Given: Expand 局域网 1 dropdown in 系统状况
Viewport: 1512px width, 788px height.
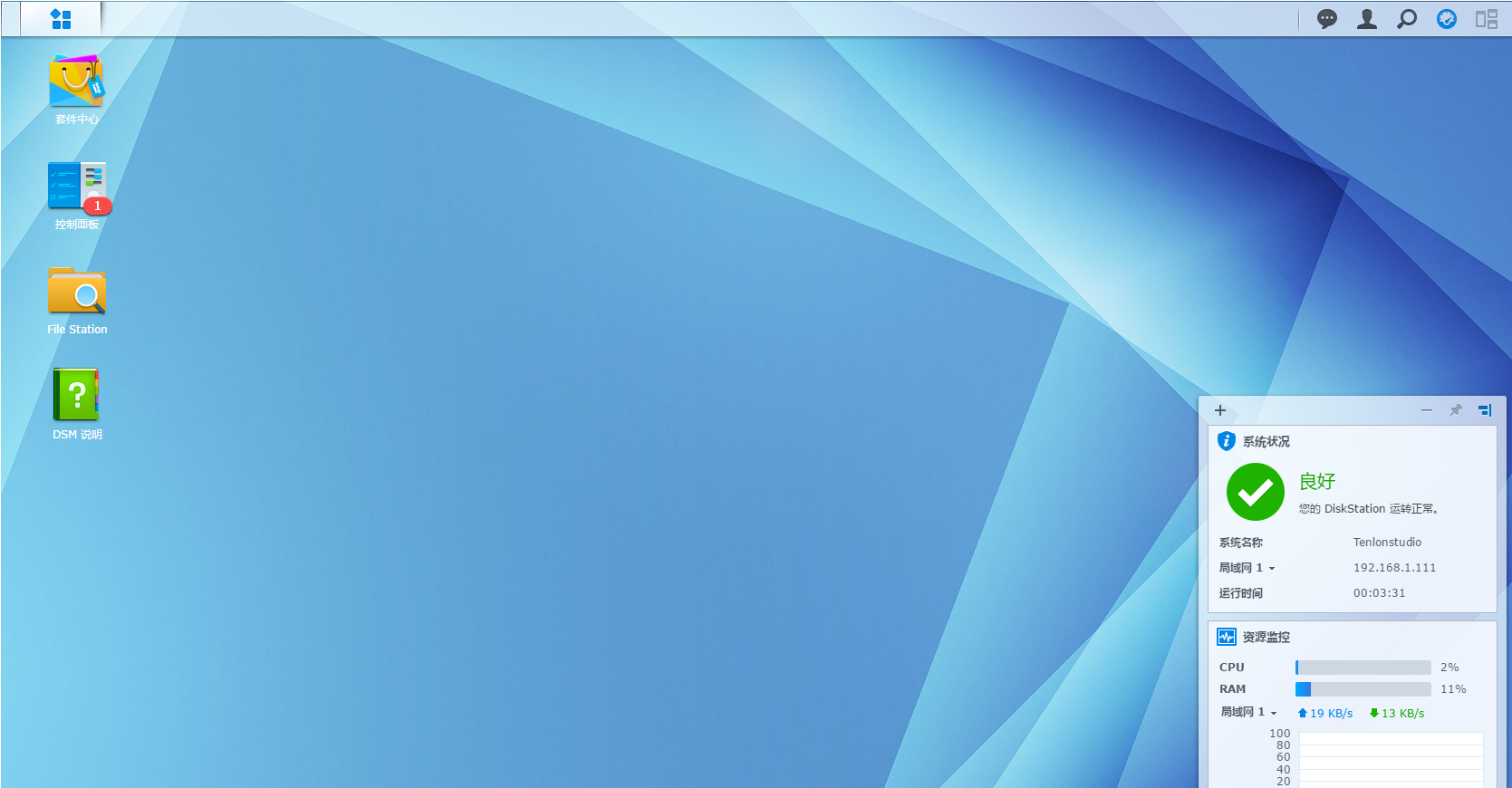Looking at the screenshot, I should (1272, 569).
